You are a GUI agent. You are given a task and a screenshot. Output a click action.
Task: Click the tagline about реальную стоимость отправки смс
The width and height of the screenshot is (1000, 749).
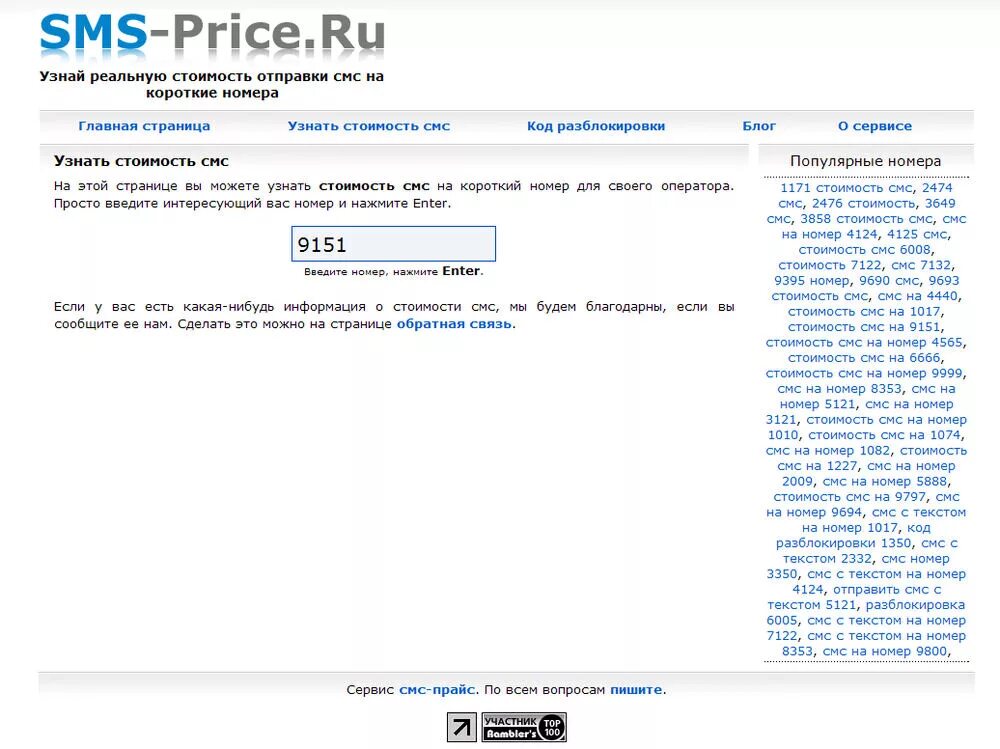click(212, 84)
